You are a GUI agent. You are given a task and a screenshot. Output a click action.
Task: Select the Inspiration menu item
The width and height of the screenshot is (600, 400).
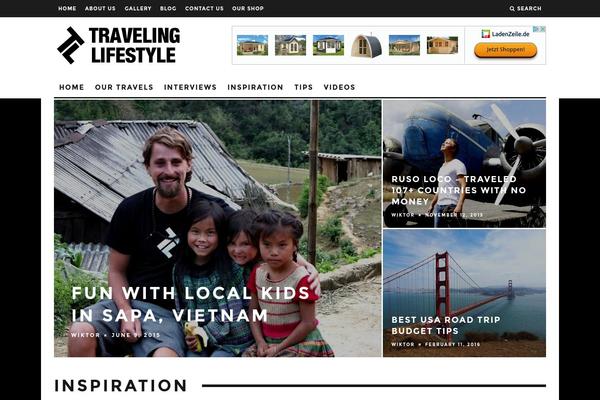point(255,87)
